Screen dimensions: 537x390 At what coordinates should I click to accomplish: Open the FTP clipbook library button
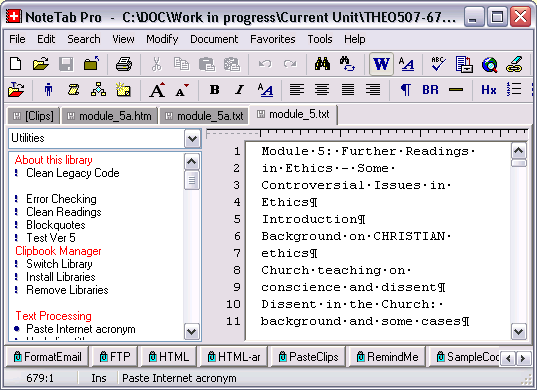[114, 357]
